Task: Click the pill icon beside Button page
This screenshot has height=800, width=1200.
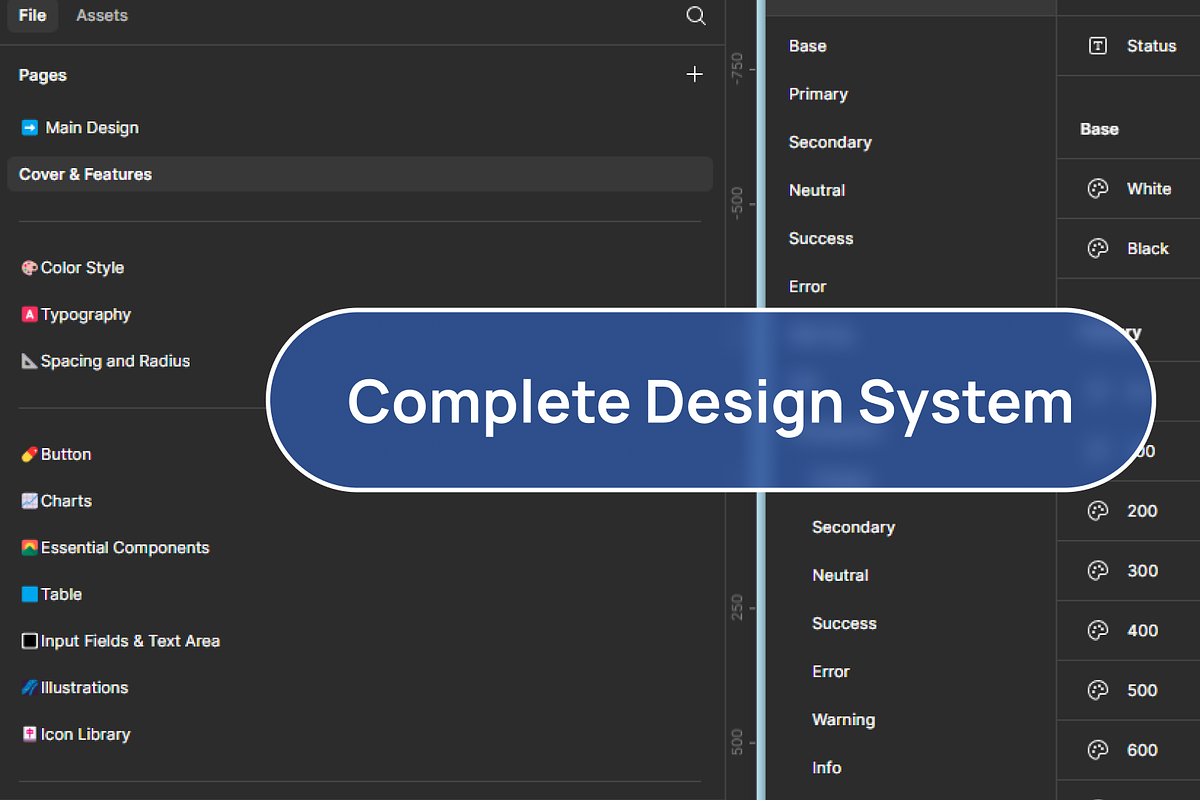Action: point(30,455)
